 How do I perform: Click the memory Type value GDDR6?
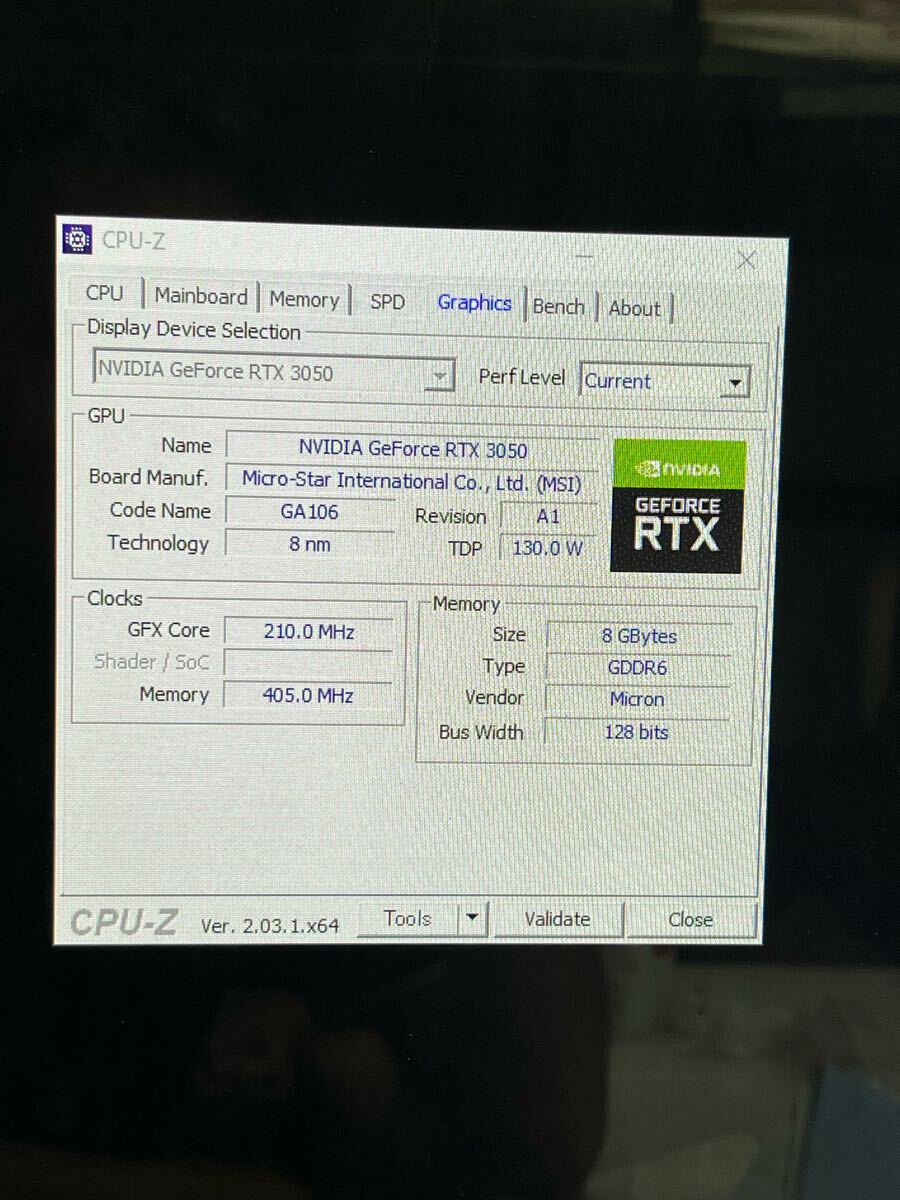638,668
